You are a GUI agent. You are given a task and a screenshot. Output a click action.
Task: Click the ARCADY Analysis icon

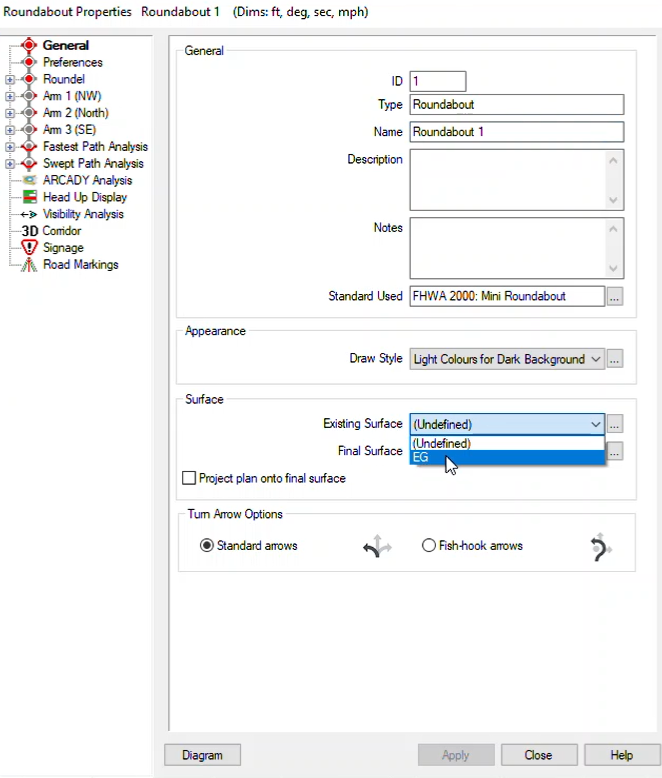(30, 180)
